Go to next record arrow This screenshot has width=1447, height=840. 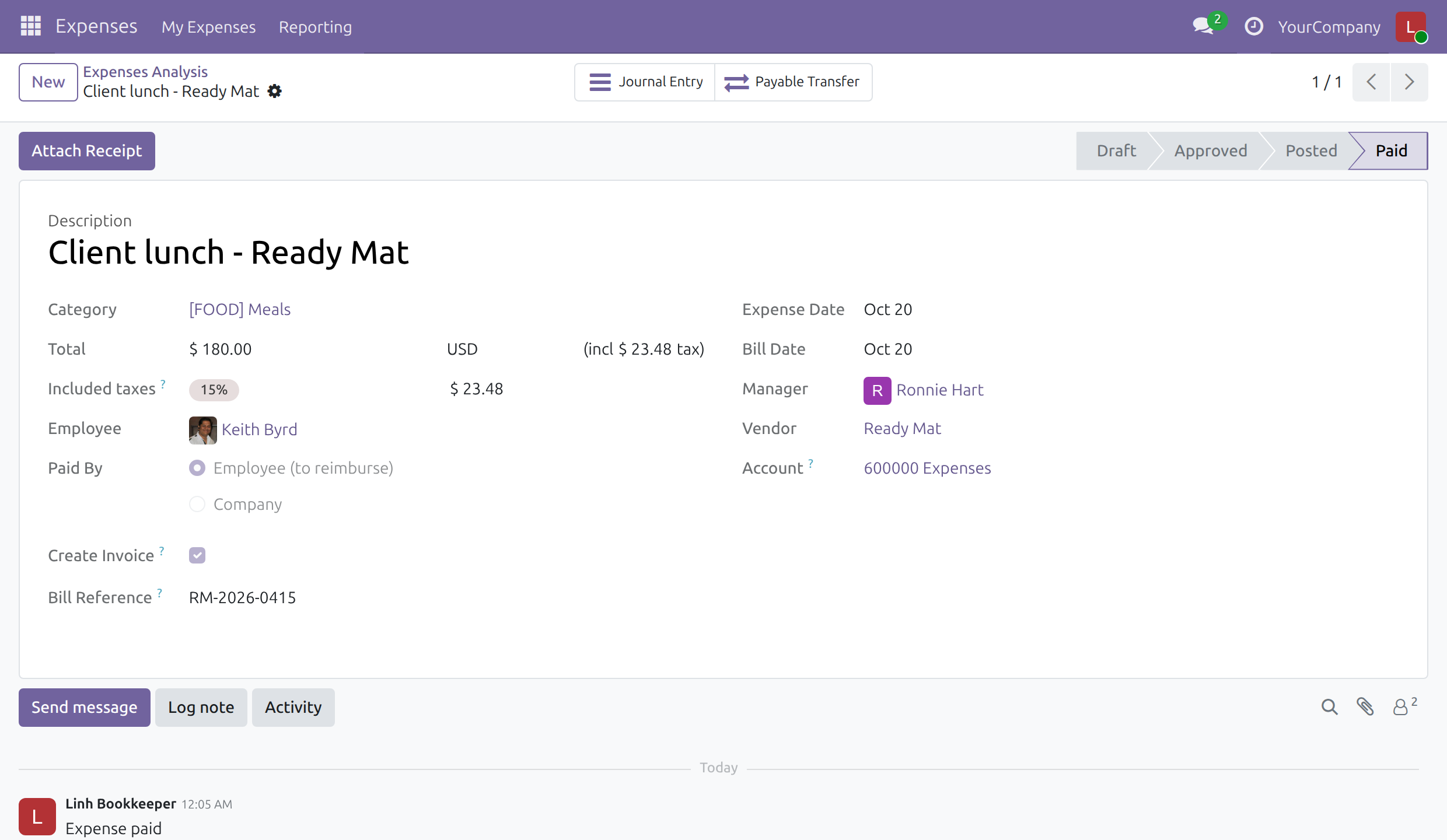click(1409, 82)
